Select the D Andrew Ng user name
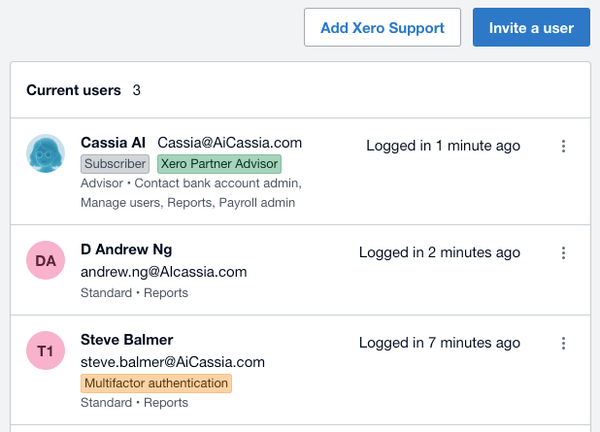Screen dimensions: 600x432 pyautogui.click(x=126, y=249)
